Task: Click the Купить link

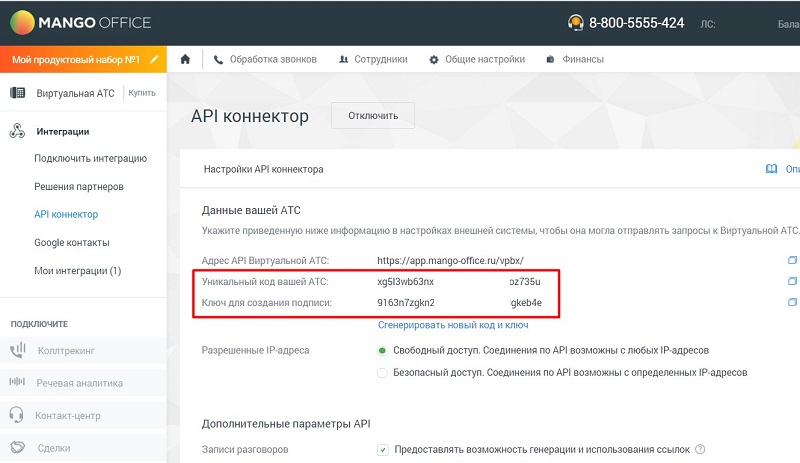Action: click(142, 93)
